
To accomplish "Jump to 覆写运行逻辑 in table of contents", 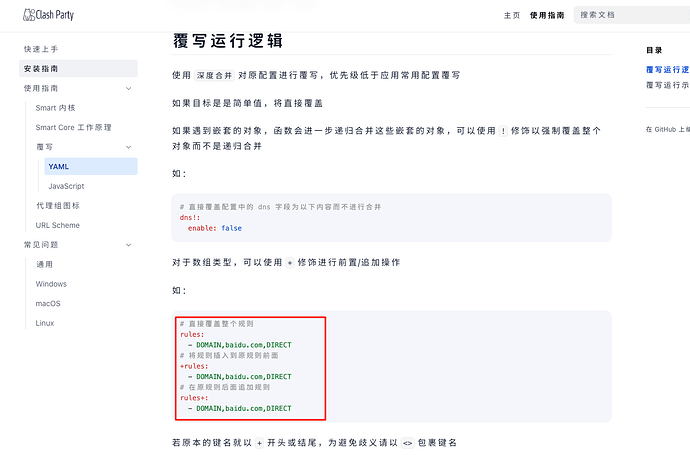I will [668, 70].
